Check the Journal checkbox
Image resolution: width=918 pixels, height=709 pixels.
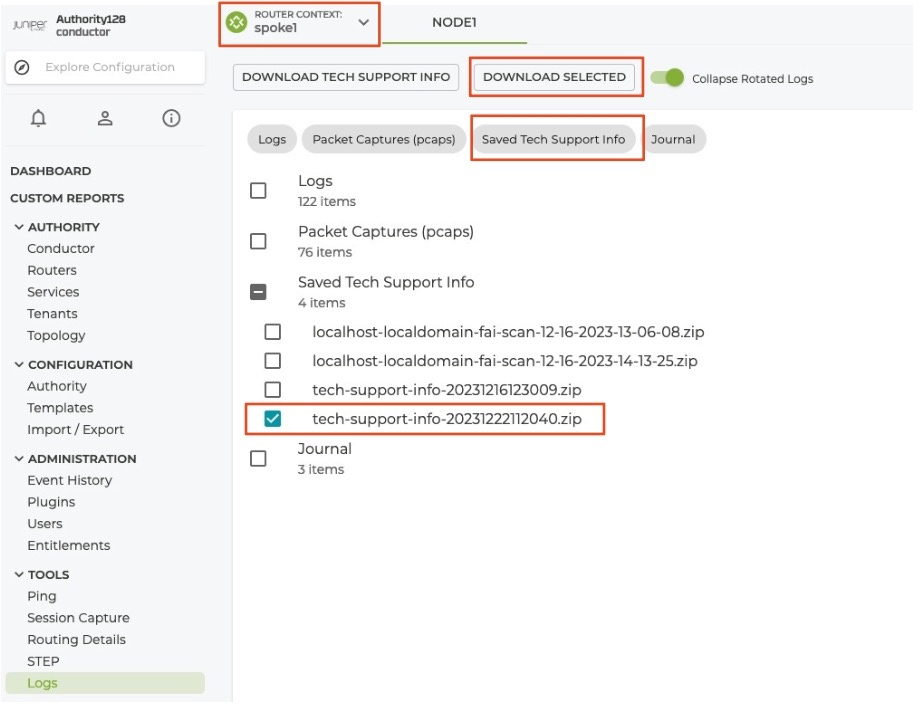click(x=258, y=458)
